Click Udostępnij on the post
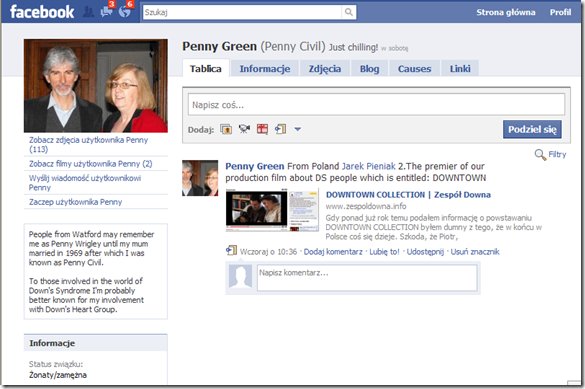The image size is (585, 389). click(425, 252)
